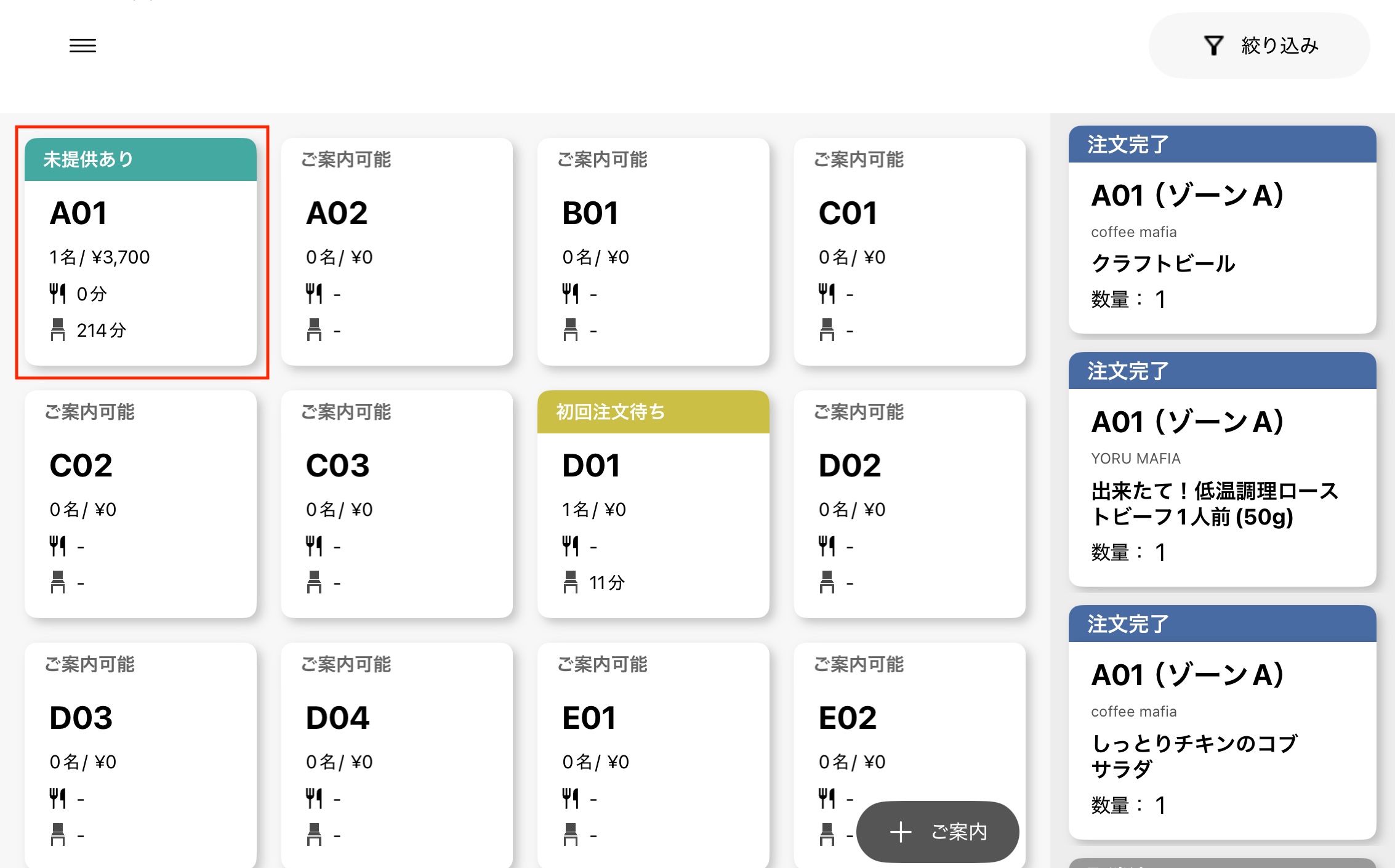This screenshot has height=868, width=1395.
Task: Click the fork-knife icon on table C03
Action: pyautogui.click(x=314, y=545)
